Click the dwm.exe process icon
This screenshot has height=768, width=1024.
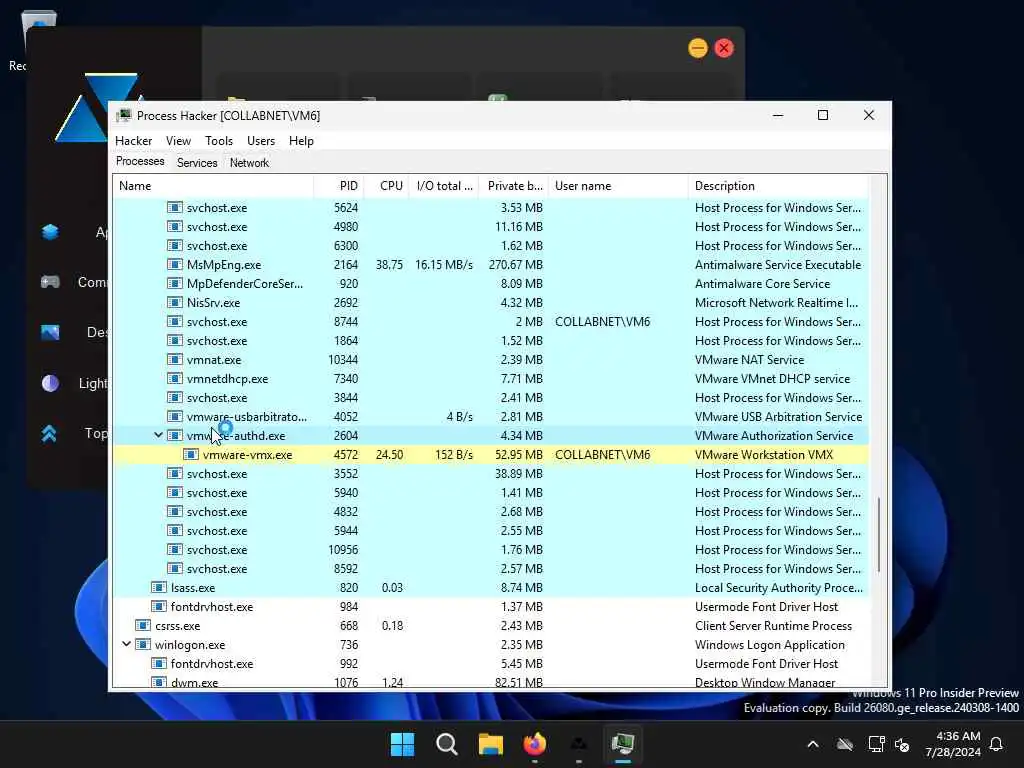pos(159,682)
